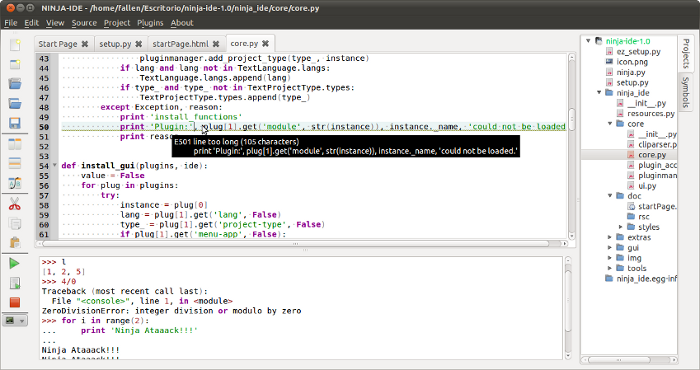Click the Open File folder icon
Image resolution: width=700 pixels, height=370 pixels.
tap(15, 84)
